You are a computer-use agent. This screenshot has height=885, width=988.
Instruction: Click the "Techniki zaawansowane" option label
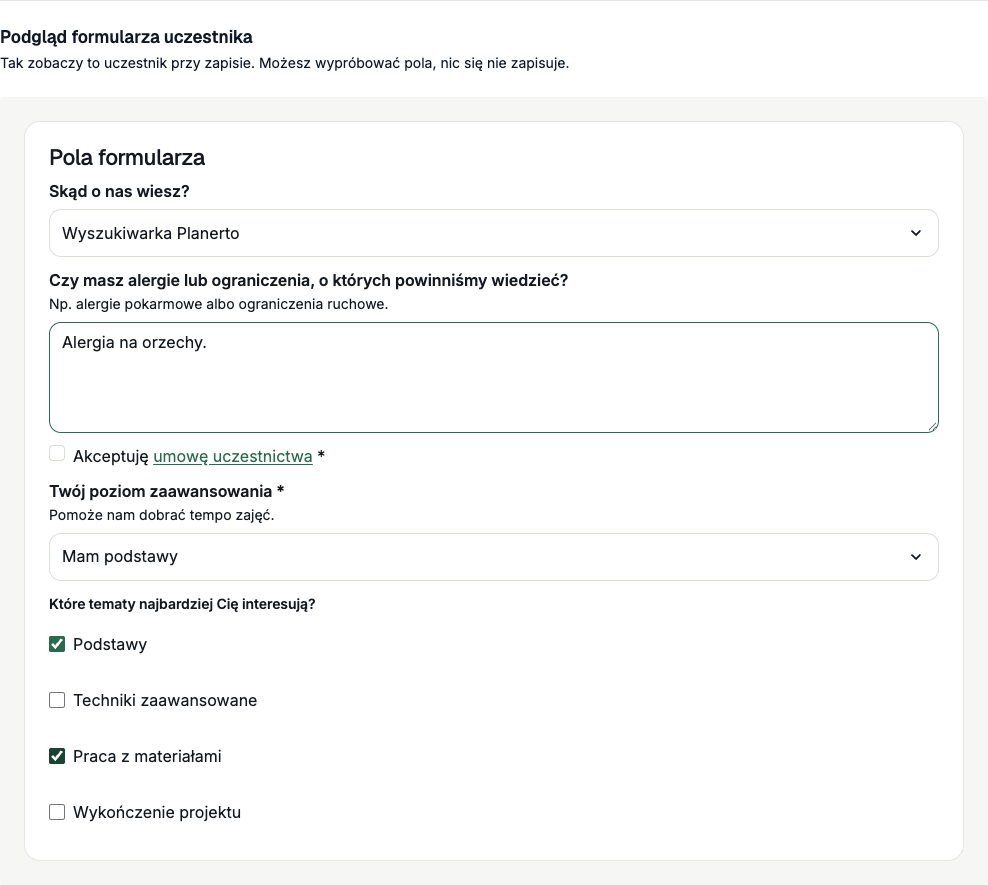pyautogui.click(x=165, y=700)
